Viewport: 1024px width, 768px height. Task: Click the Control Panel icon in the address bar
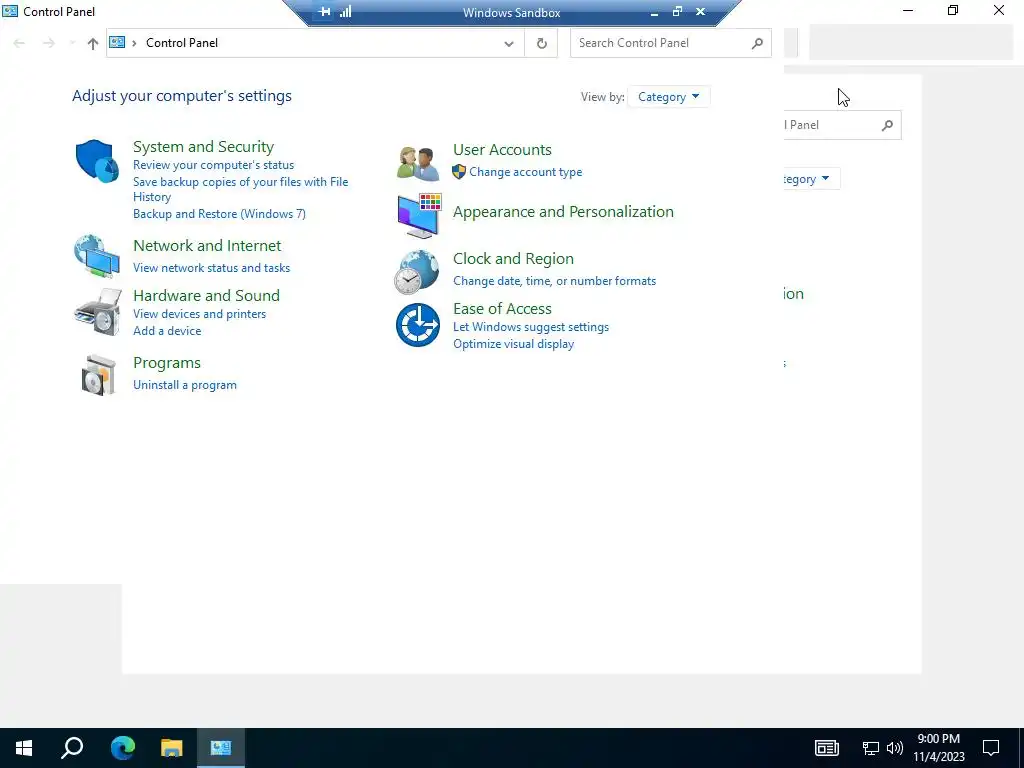click(x=117, y=42)
